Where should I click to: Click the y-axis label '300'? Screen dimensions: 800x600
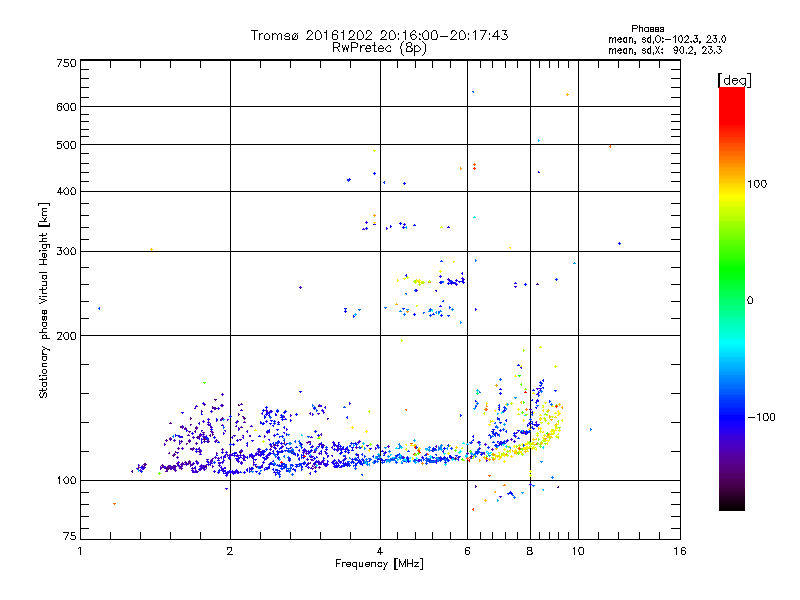point(66,251)
